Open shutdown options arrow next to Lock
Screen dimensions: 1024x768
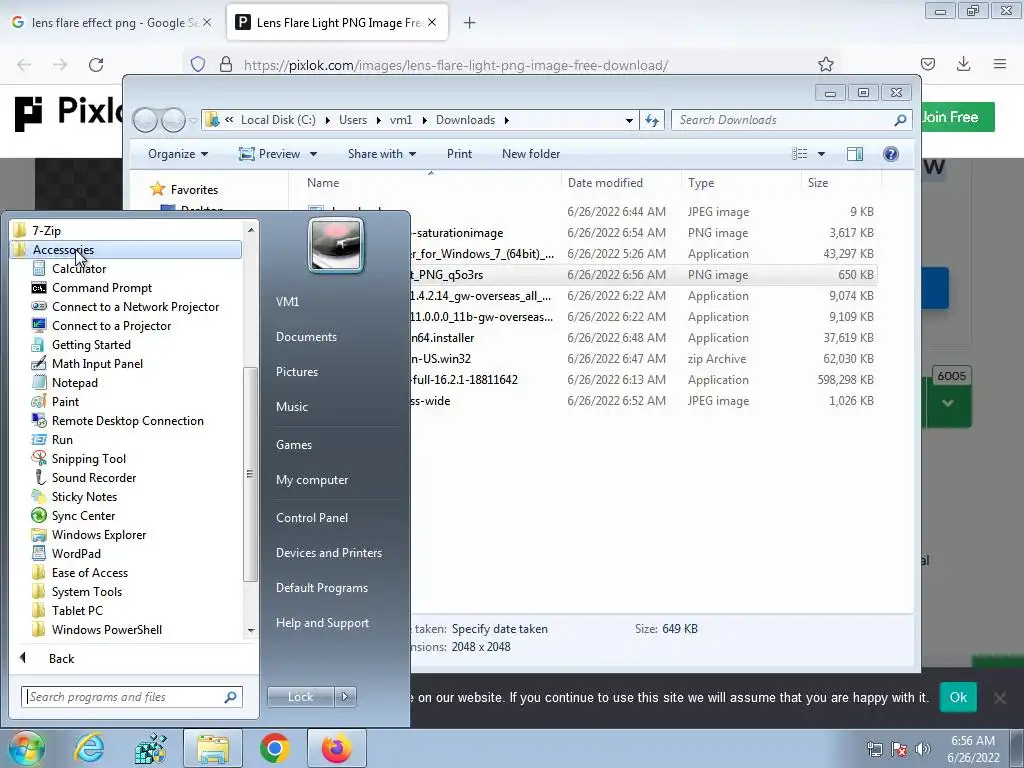[345, 697]
